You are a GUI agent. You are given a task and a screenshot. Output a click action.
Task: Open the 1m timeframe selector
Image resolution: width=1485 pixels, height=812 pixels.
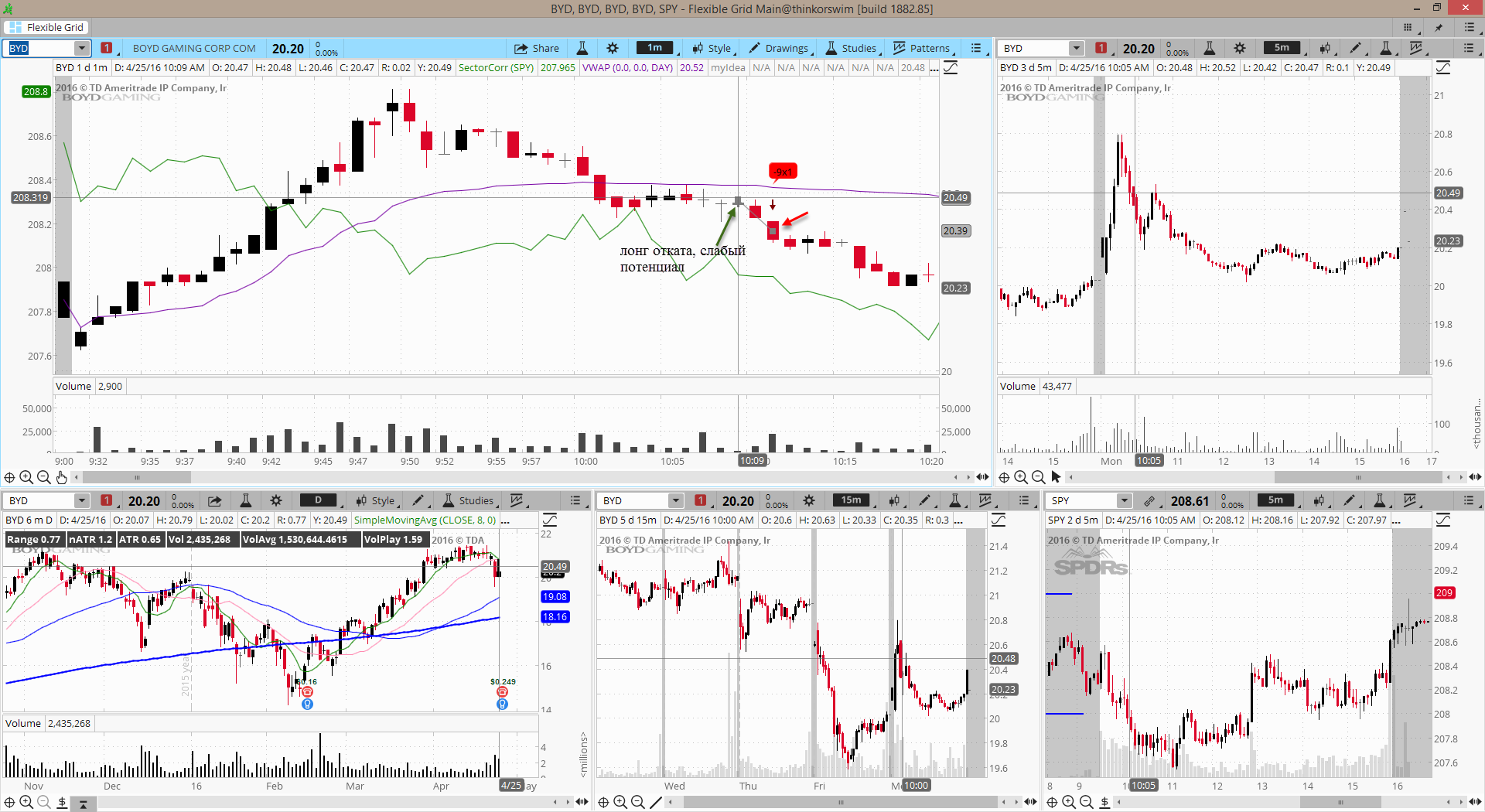pyautogui.click(x=654, y=48)
